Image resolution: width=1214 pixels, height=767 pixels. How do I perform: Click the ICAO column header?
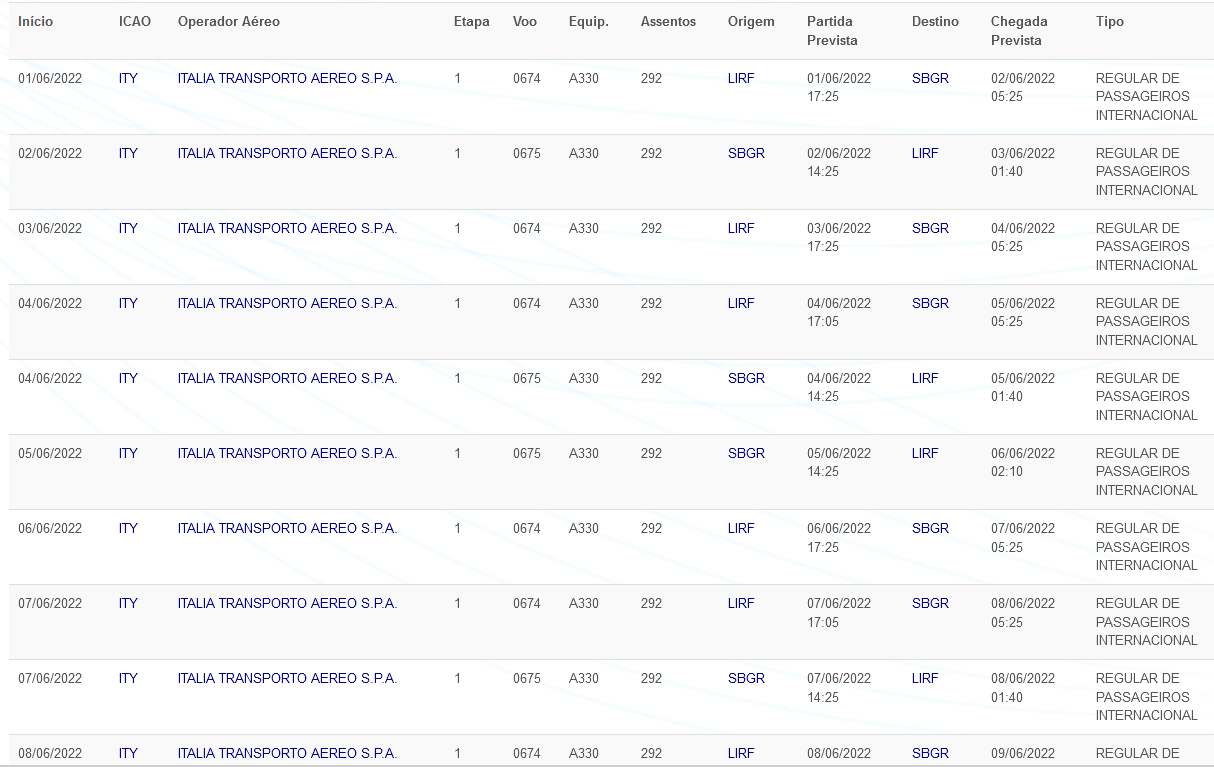pos(135,22)
